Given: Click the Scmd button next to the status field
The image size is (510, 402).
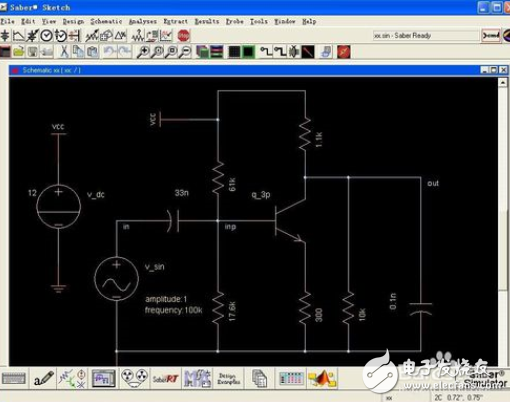Looking at the screenshot, I should (491, 35).
